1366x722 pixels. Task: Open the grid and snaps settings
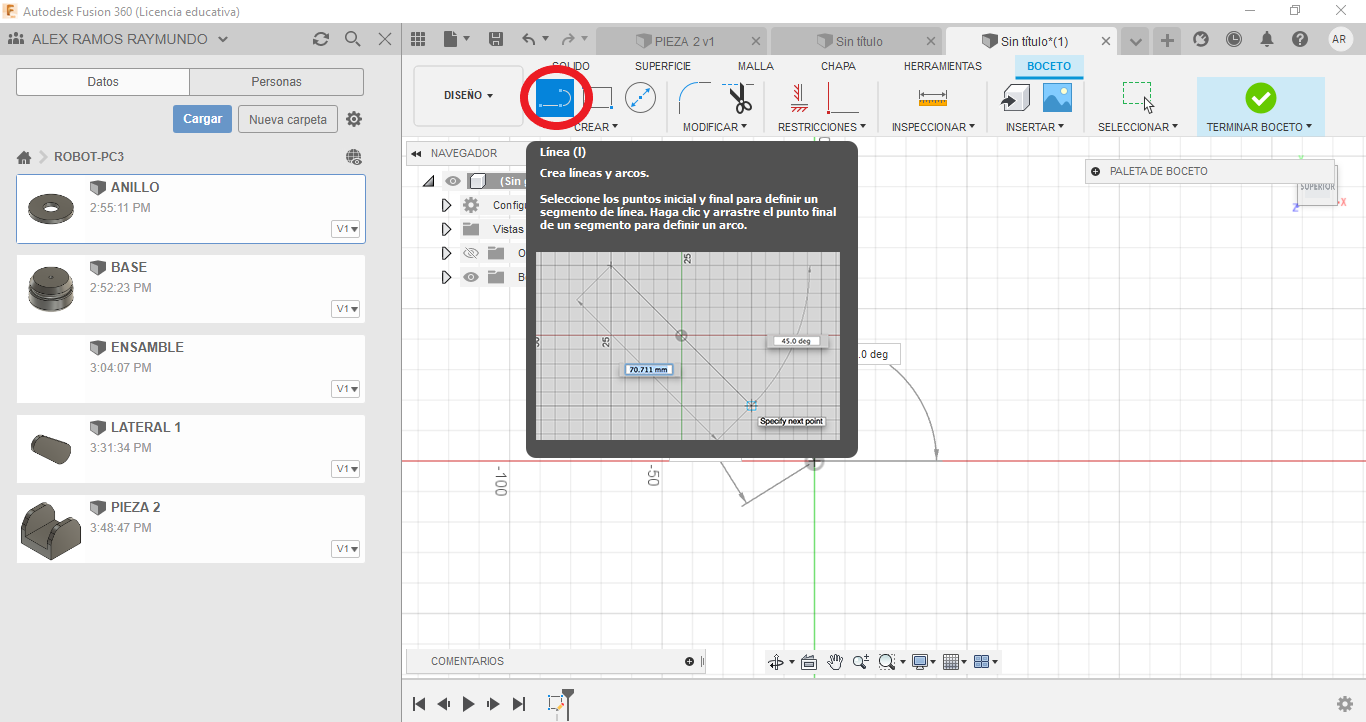pyautogui.click(x=953, y=662)
